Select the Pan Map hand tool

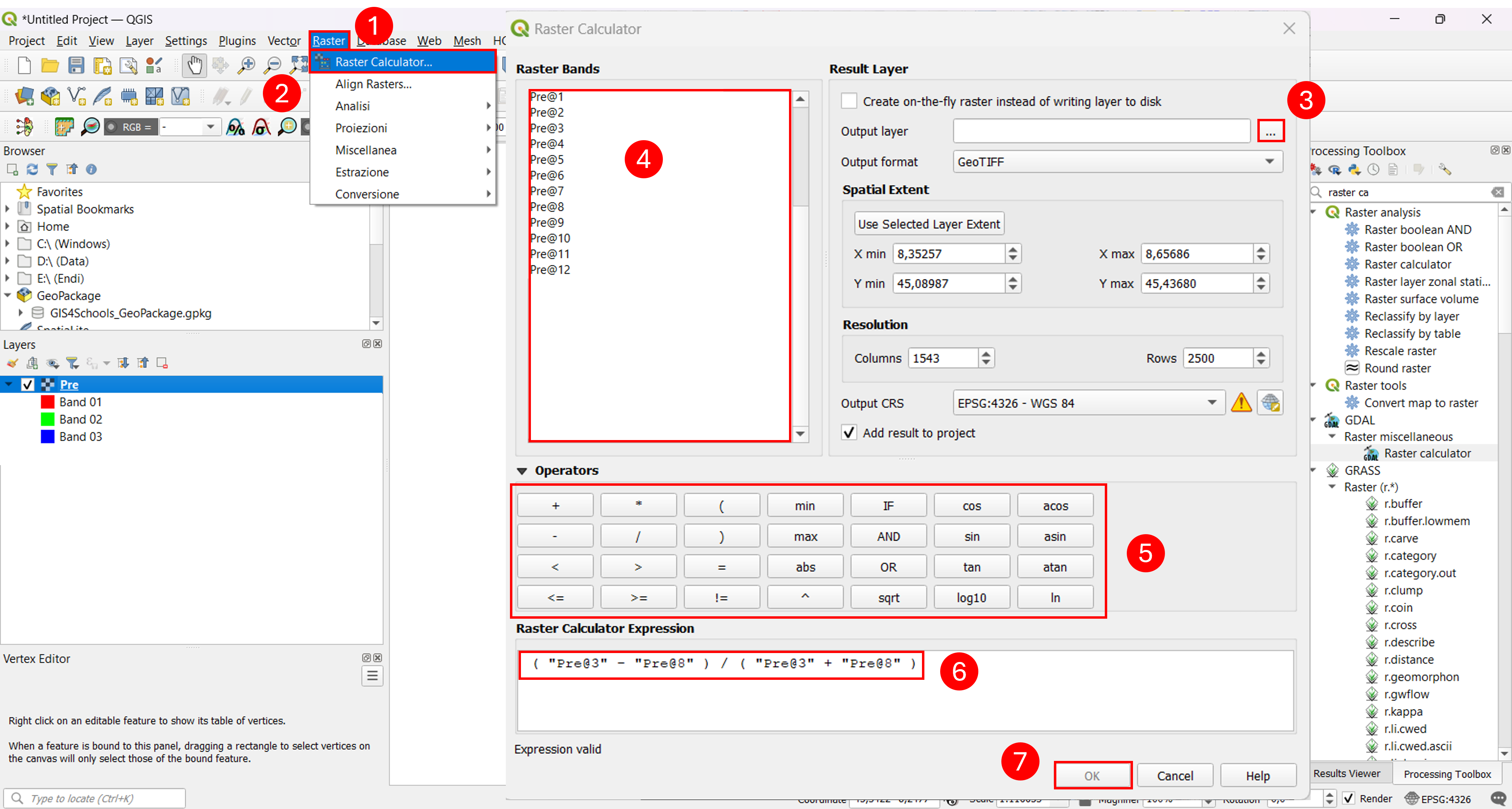click(x=194, y=65)
